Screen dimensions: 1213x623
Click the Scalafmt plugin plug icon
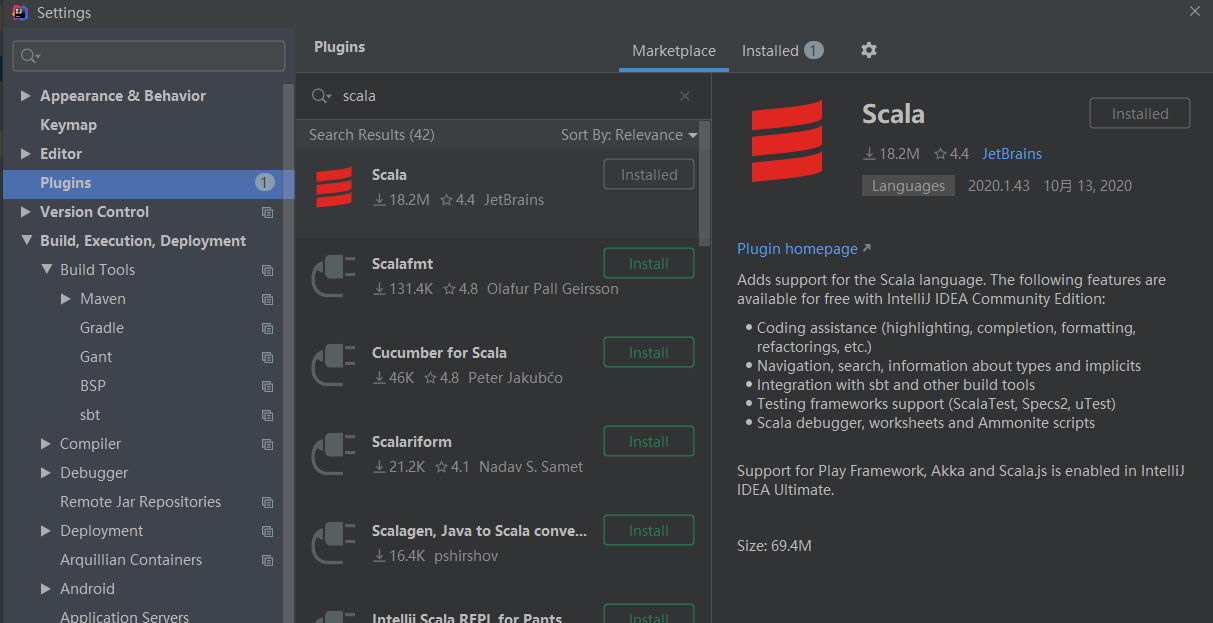334,276
